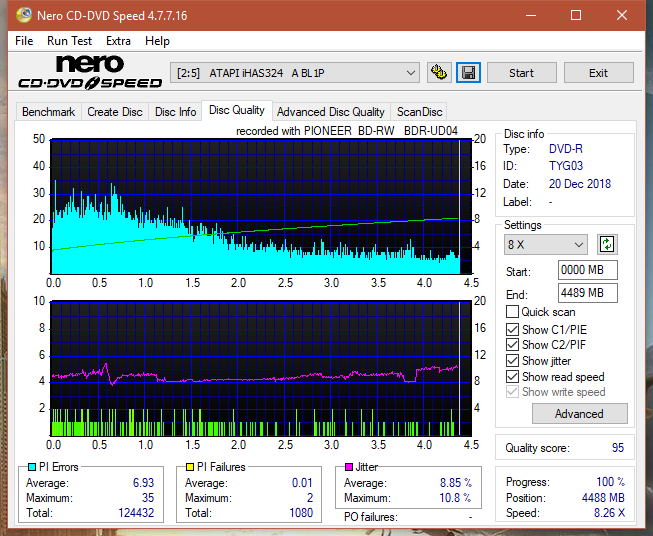Click the Nero app icon in title bar

24,15
